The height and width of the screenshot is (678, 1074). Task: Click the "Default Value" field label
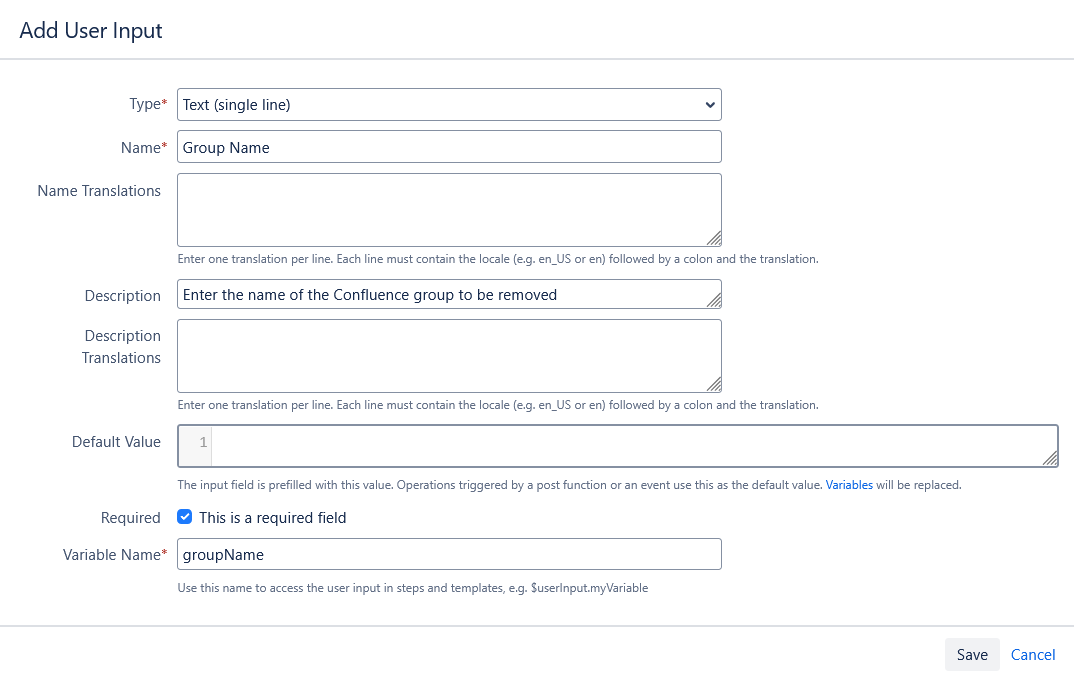(116, 442)
